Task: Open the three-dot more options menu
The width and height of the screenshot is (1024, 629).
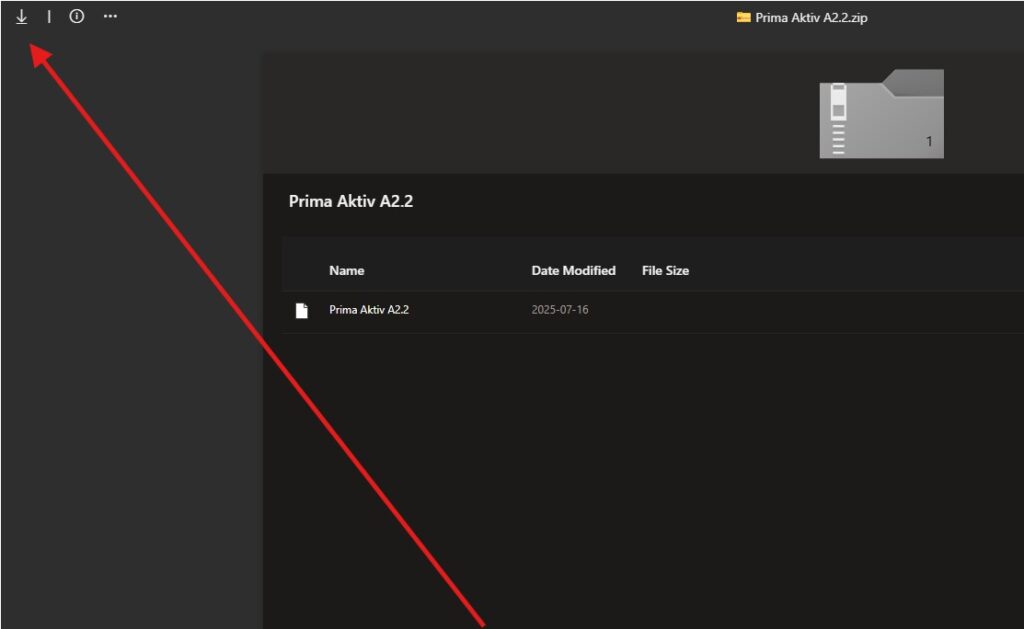Action: tap(110, 16)
